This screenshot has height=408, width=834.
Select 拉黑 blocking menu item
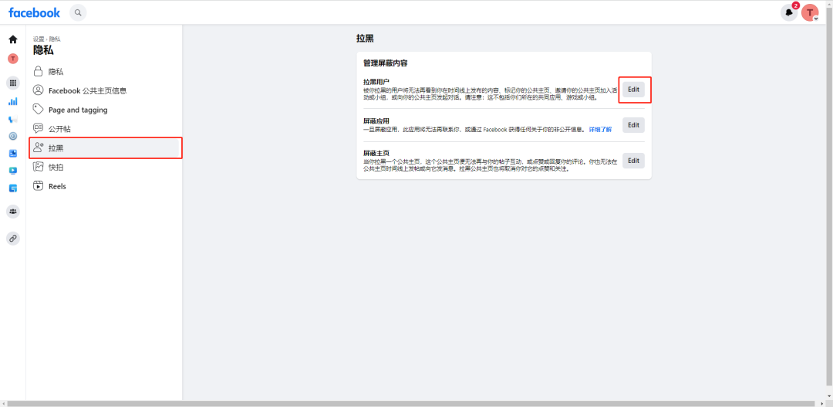click(x=56, y=148)
